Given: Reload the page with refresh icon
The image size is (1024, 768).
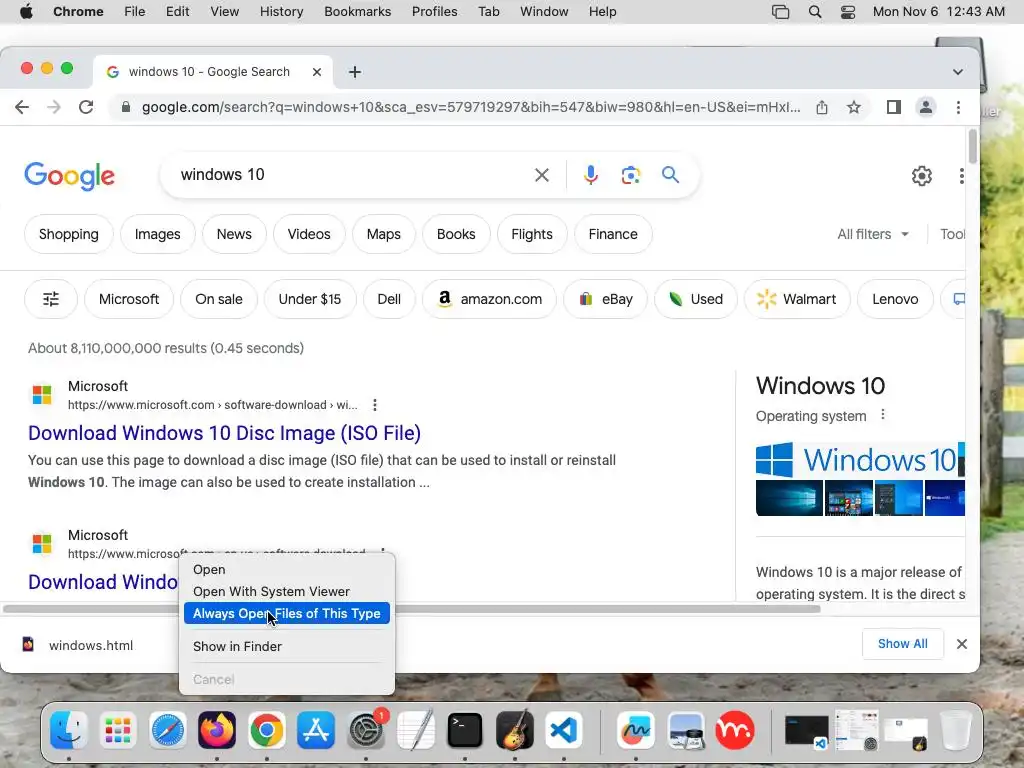Looking at the screenshot, I should tap(86, 107).
